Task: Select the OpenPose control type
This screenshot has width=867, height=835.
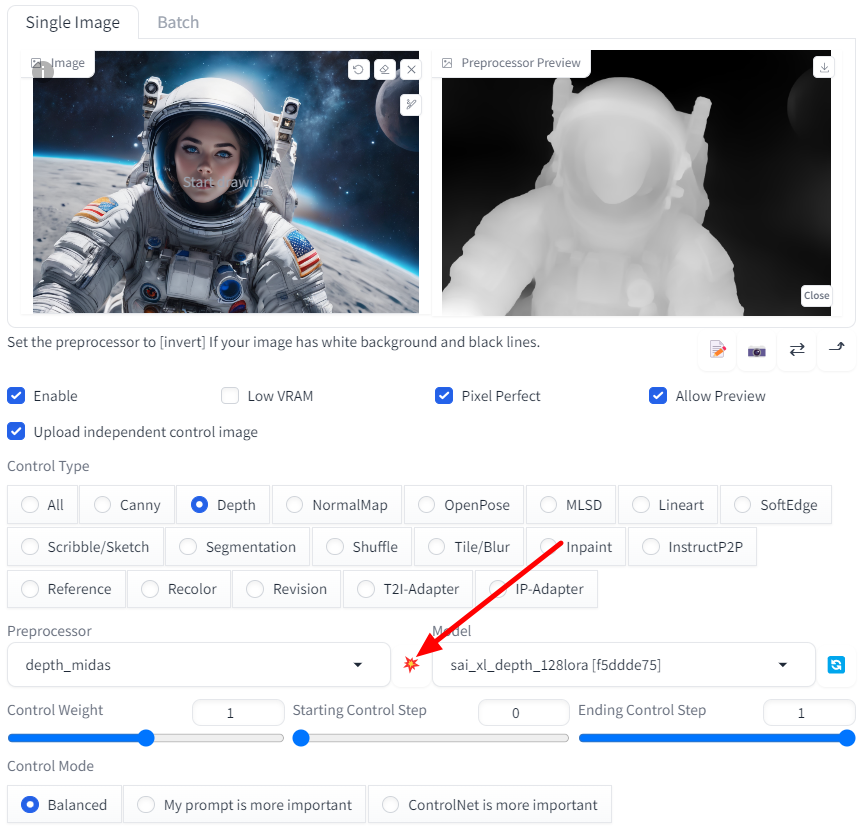Action: (x=464, y=504)
